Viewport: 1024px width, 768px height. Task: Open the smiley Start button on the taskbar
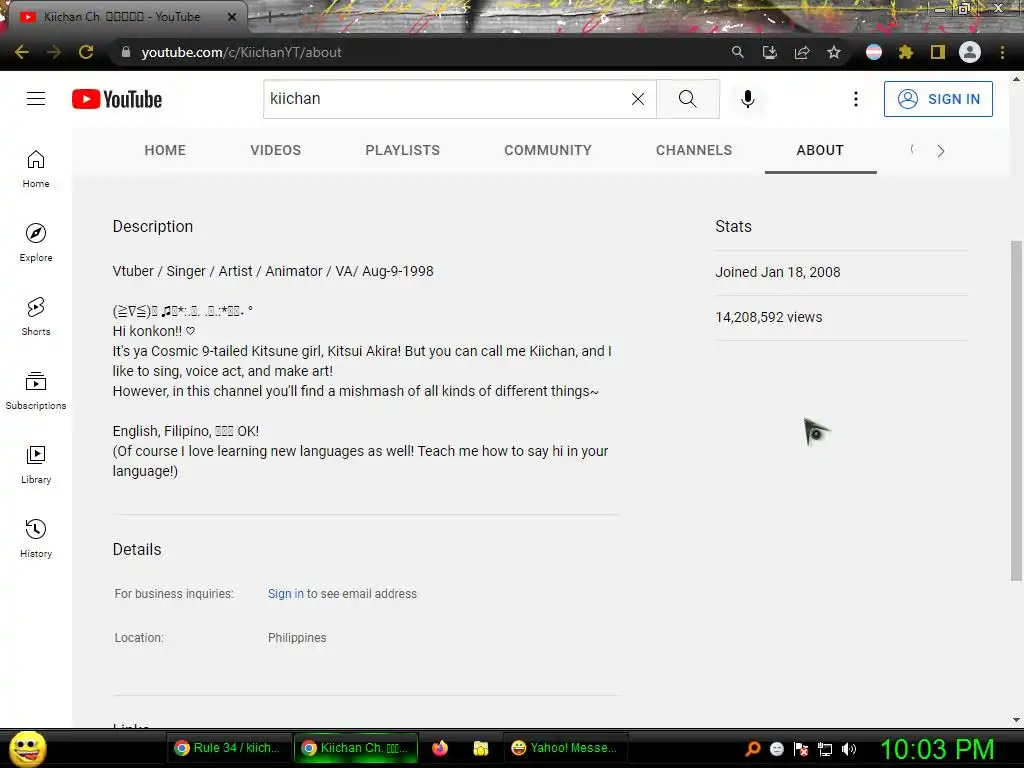[27, 749]
